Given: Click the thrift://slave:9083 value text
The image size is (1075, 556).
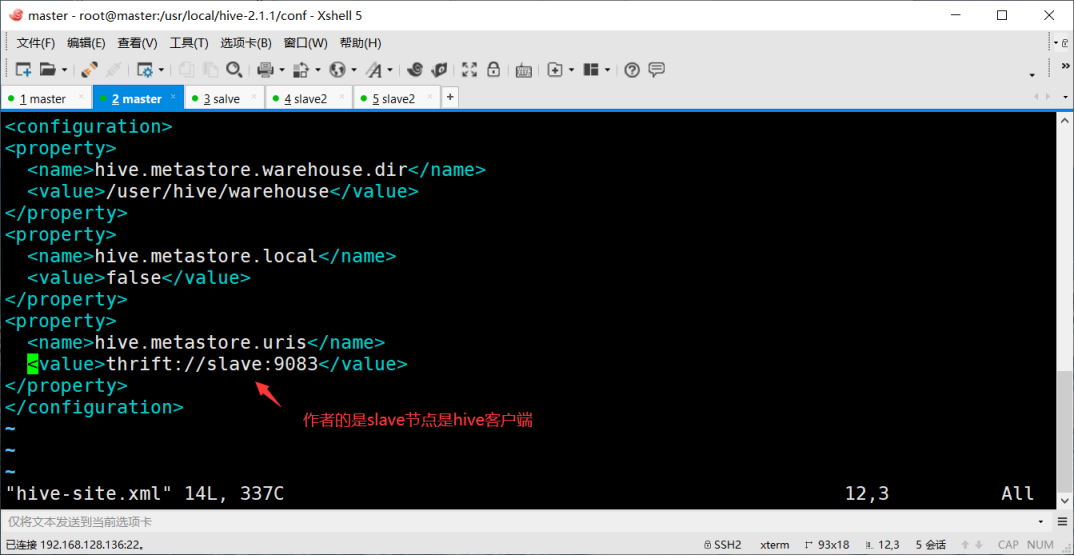Looking at the screenshot, I should (x=213, y=364).
